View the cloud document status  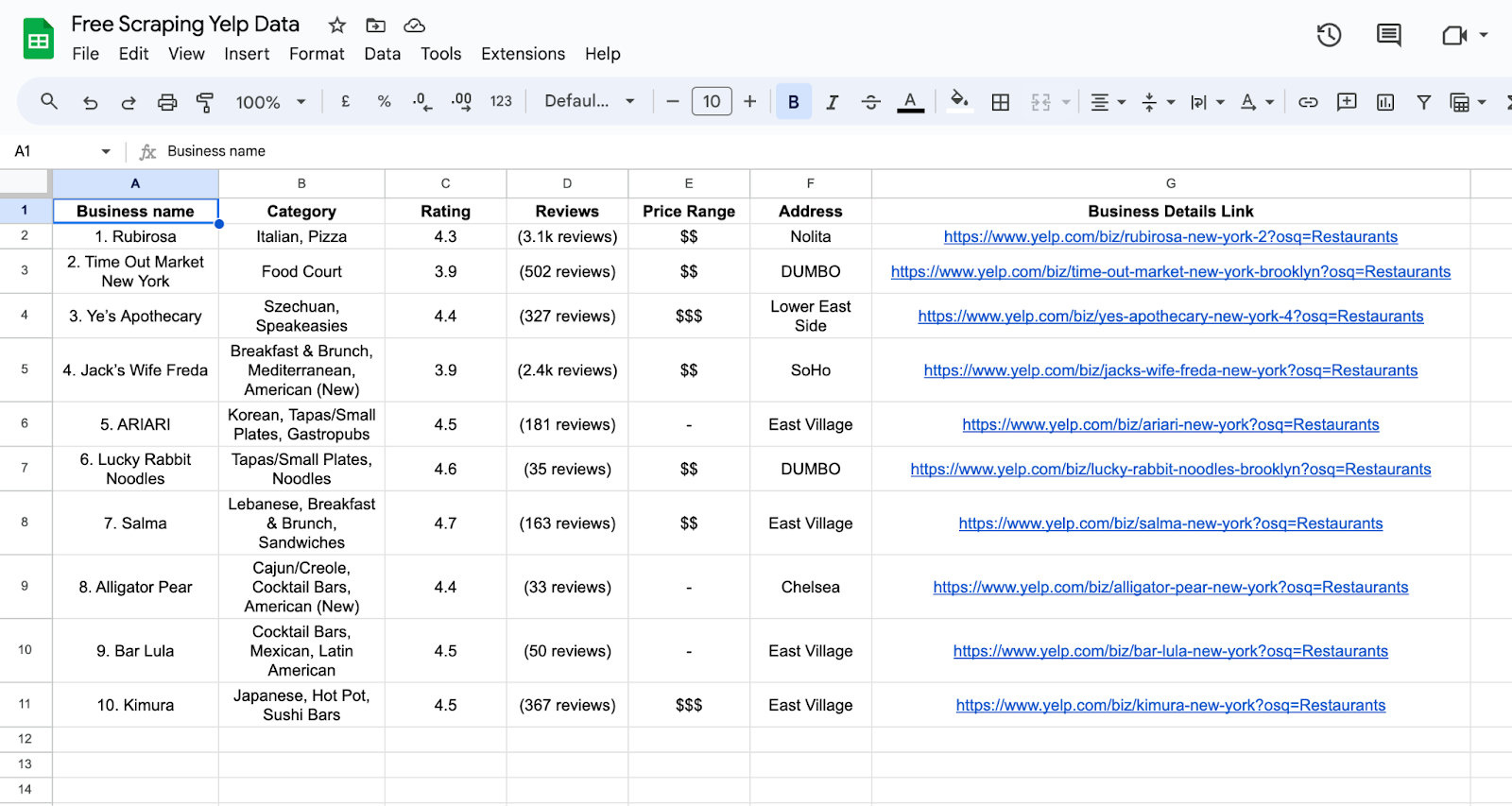414,26
